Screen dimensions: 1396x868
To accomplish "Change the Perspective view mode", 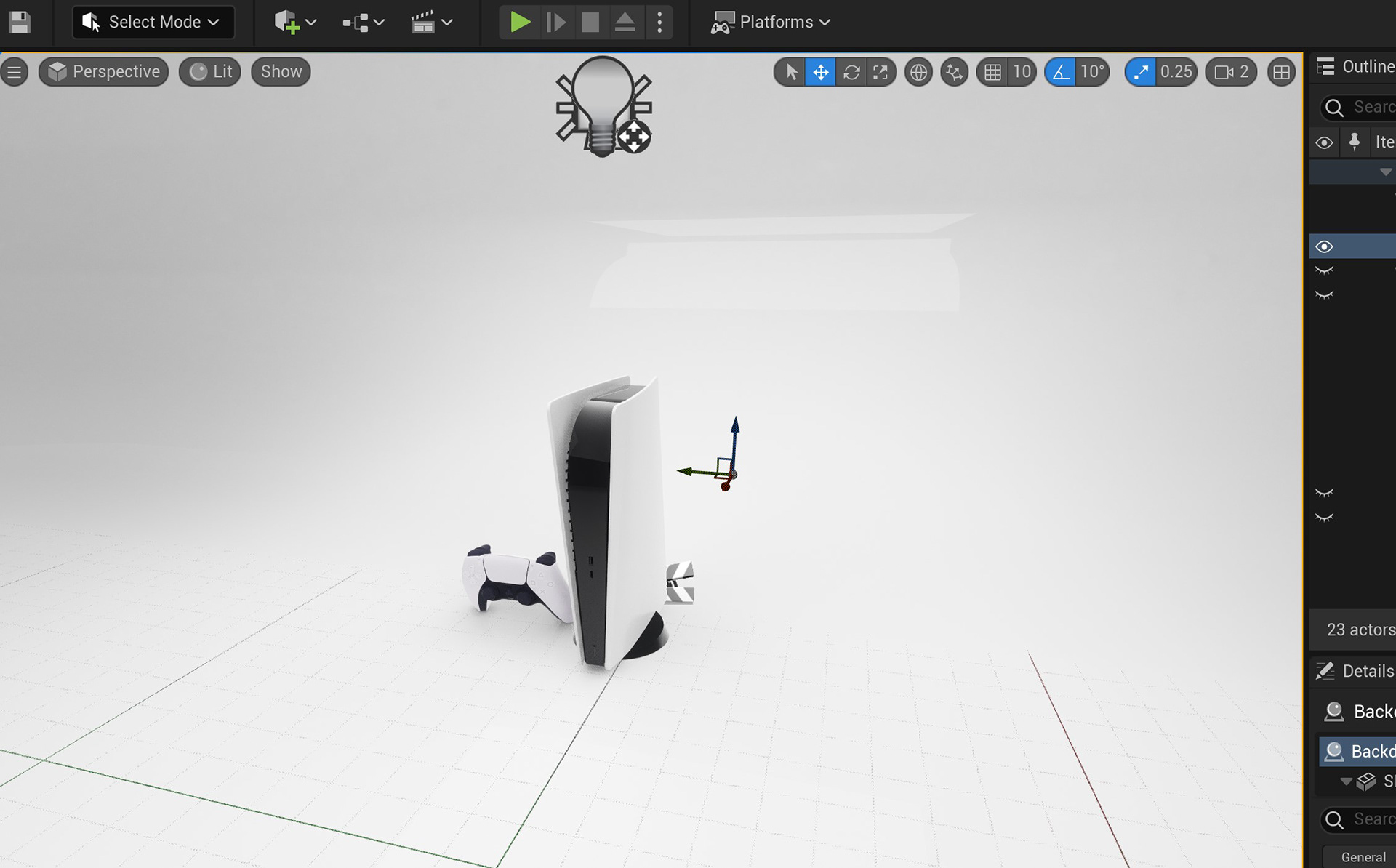I will point(104,71).
